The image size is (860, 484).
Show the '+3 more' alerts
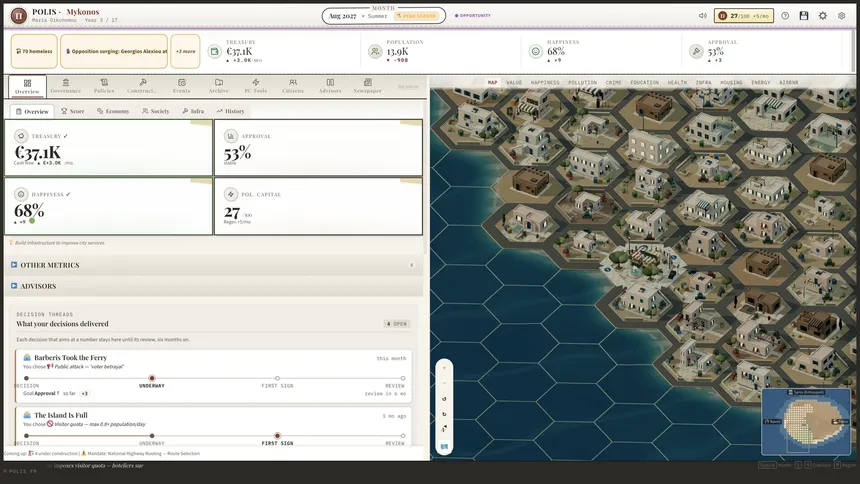[185, 51]
